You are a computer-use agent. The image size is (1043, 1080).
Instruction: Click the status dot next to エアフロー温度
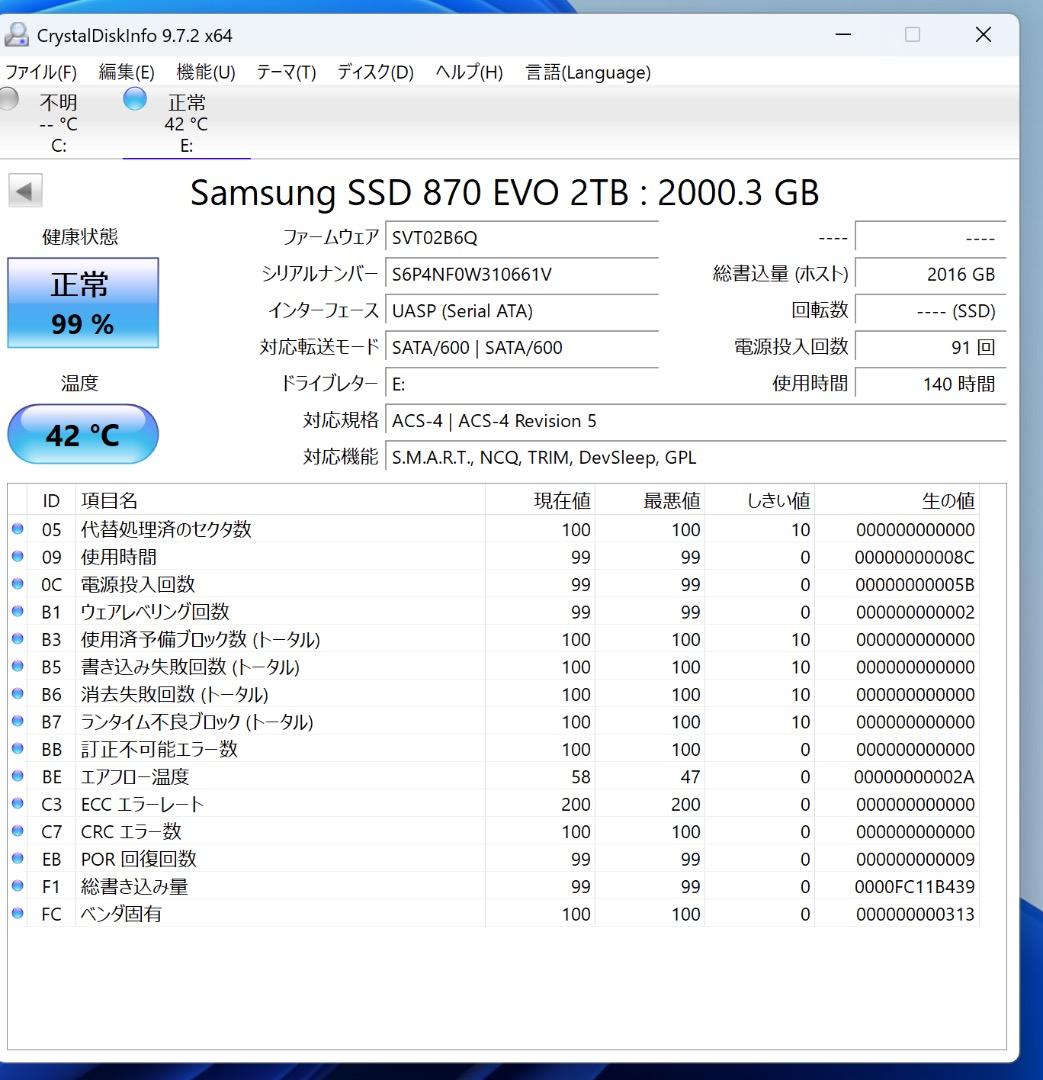(17, 777)
